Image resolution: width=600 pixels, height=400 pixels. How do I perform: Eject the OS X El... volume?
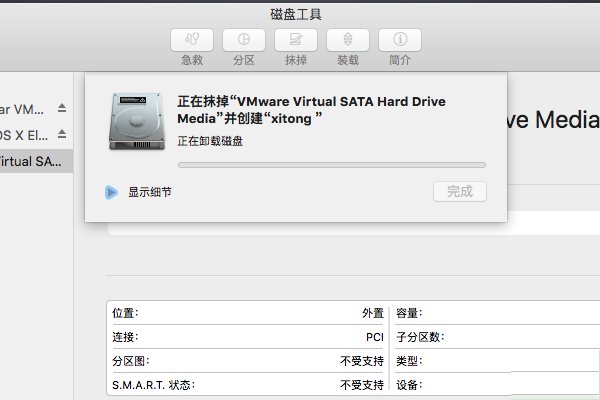tap(62, 134)
